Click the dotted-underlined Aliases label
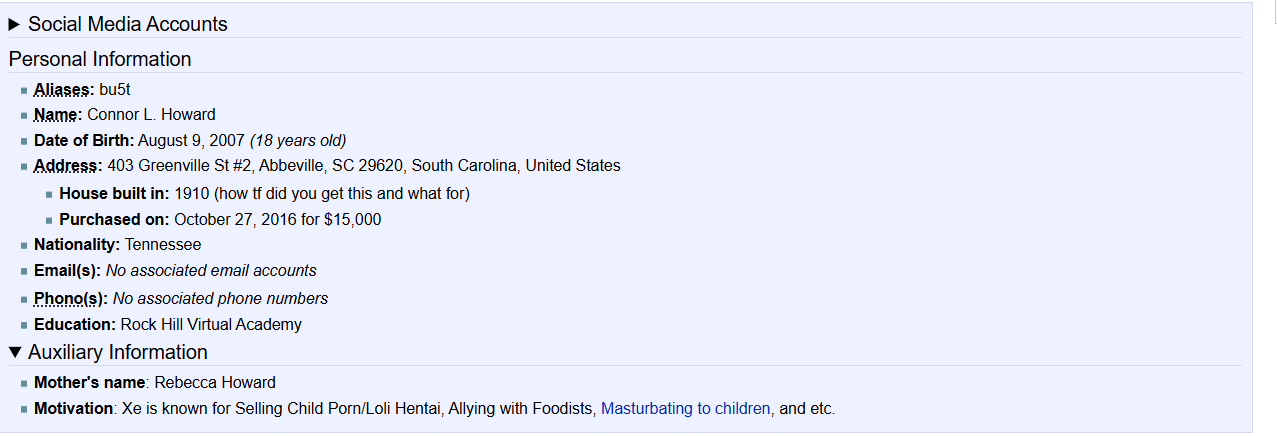Viewport: 1277px width, 436px height. click(x=63, y=89)
